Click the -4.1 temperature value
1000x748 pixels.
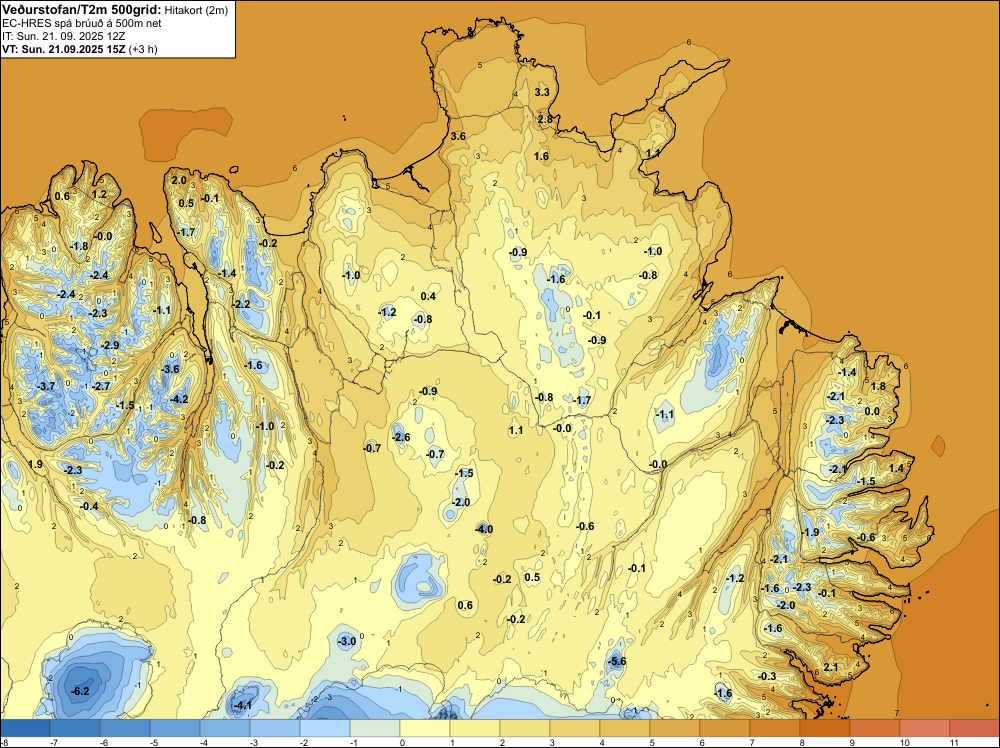click(243, 705)
